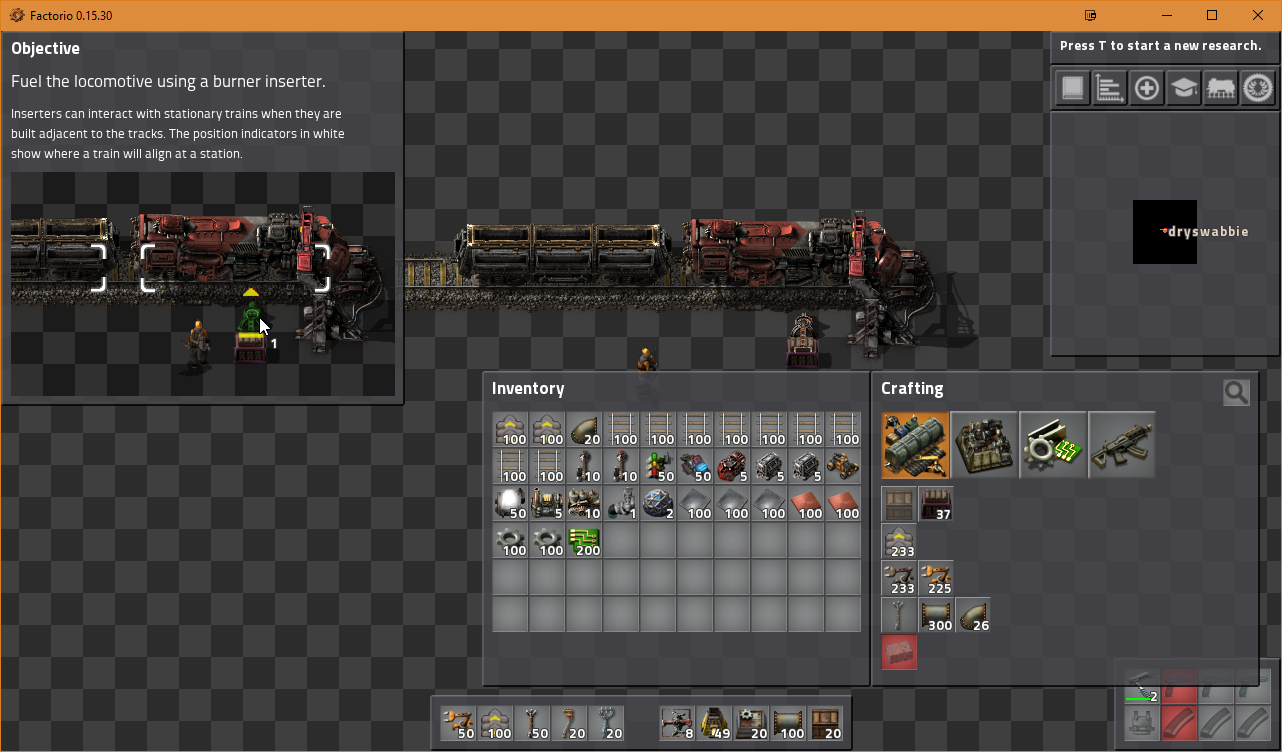
Task: Click the Objective panel heading
Action: (x=45, y=48)
